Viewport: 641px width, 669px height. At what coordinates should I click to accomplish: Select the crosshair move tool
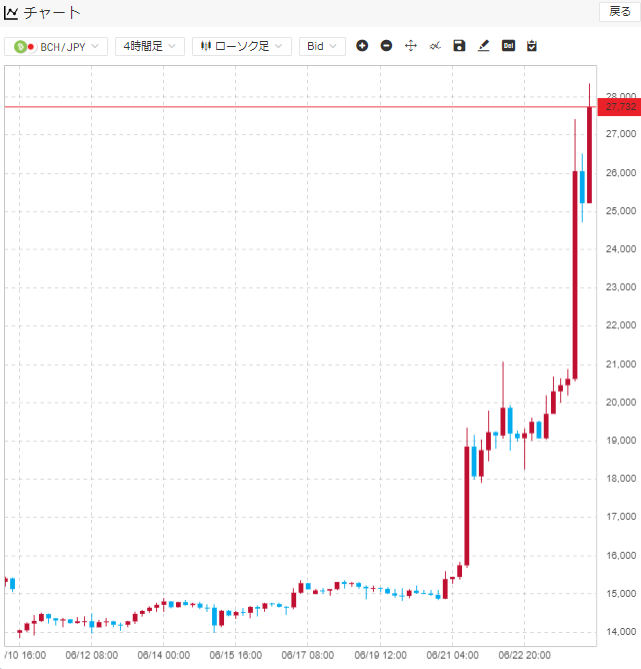pos(411,46)
